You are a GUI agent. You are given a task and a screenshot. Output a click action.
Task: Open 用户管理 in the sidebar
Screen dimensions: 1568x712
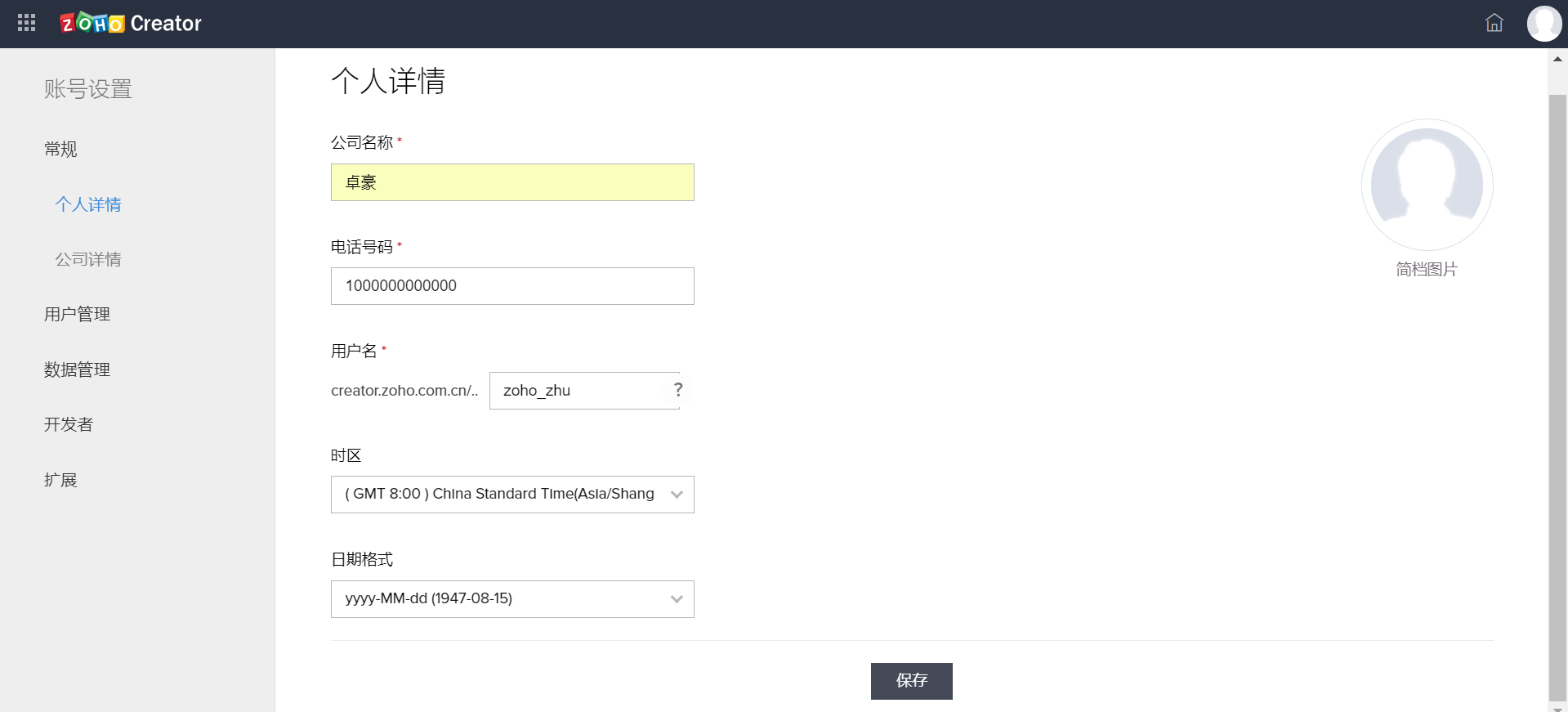click(77, 314)
